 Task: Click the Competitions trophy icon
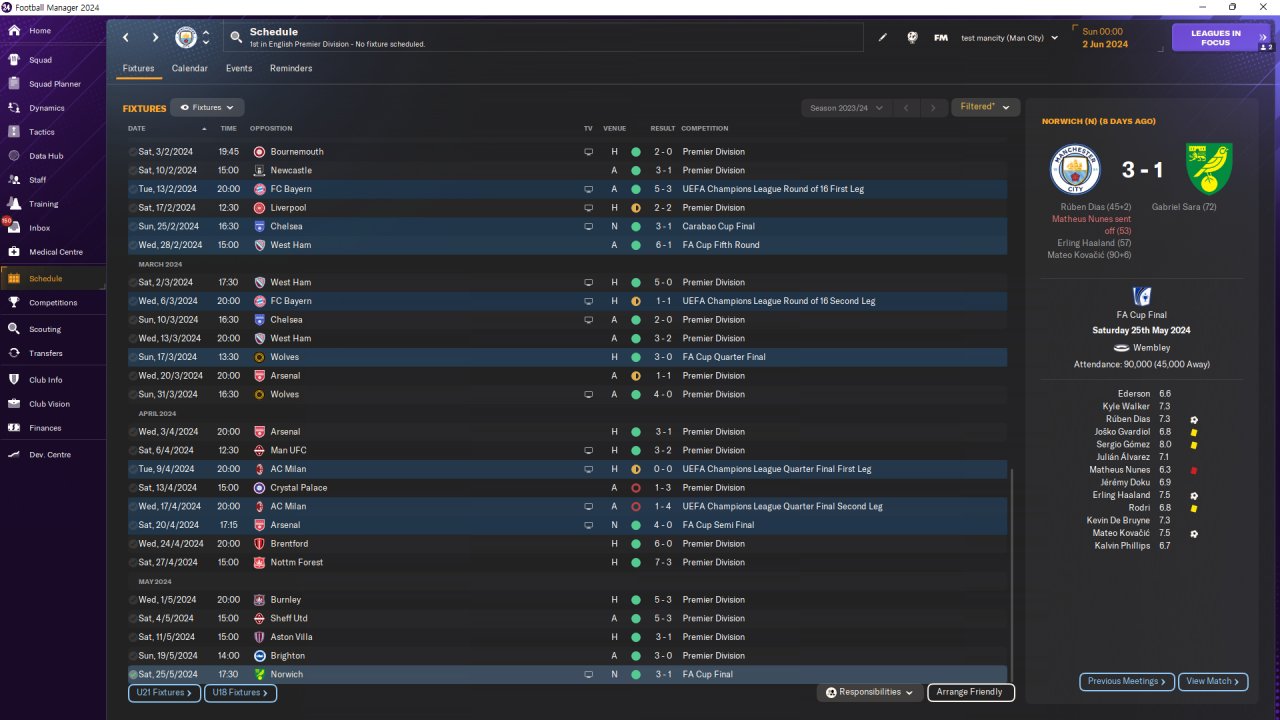(x=14, y=302)
